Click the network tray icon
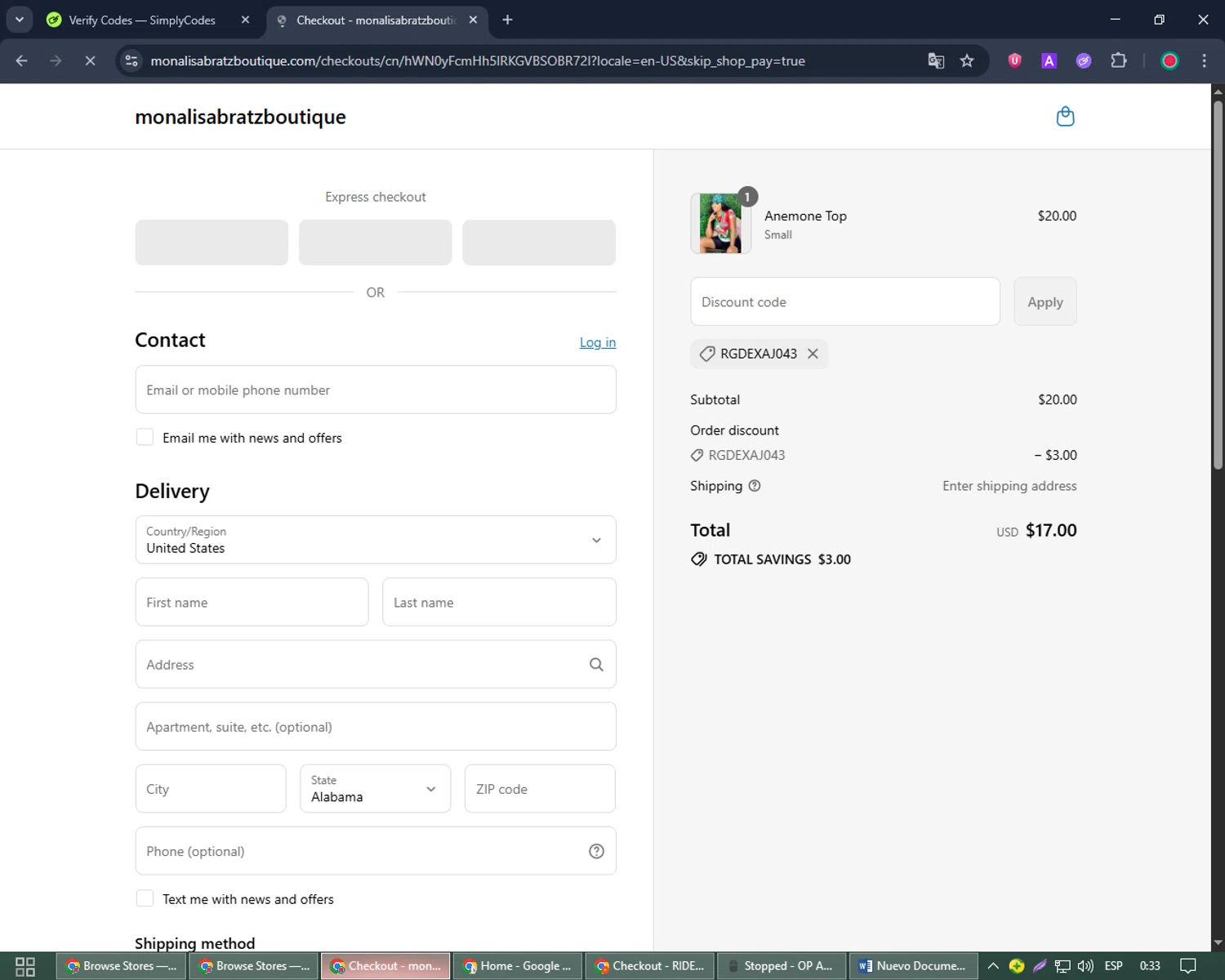Screen dimensions: 1225x980 click(1062, 966)
